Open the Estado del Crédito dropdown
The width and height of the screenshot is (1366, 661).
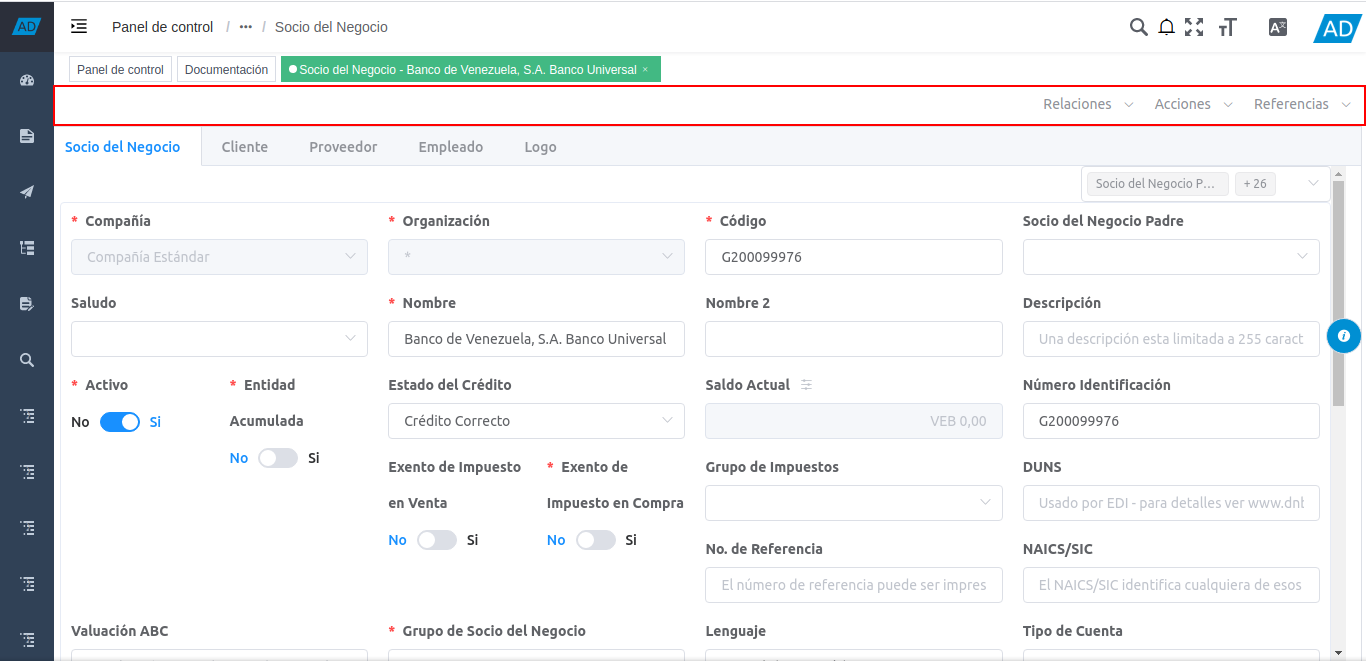point(536,421)
